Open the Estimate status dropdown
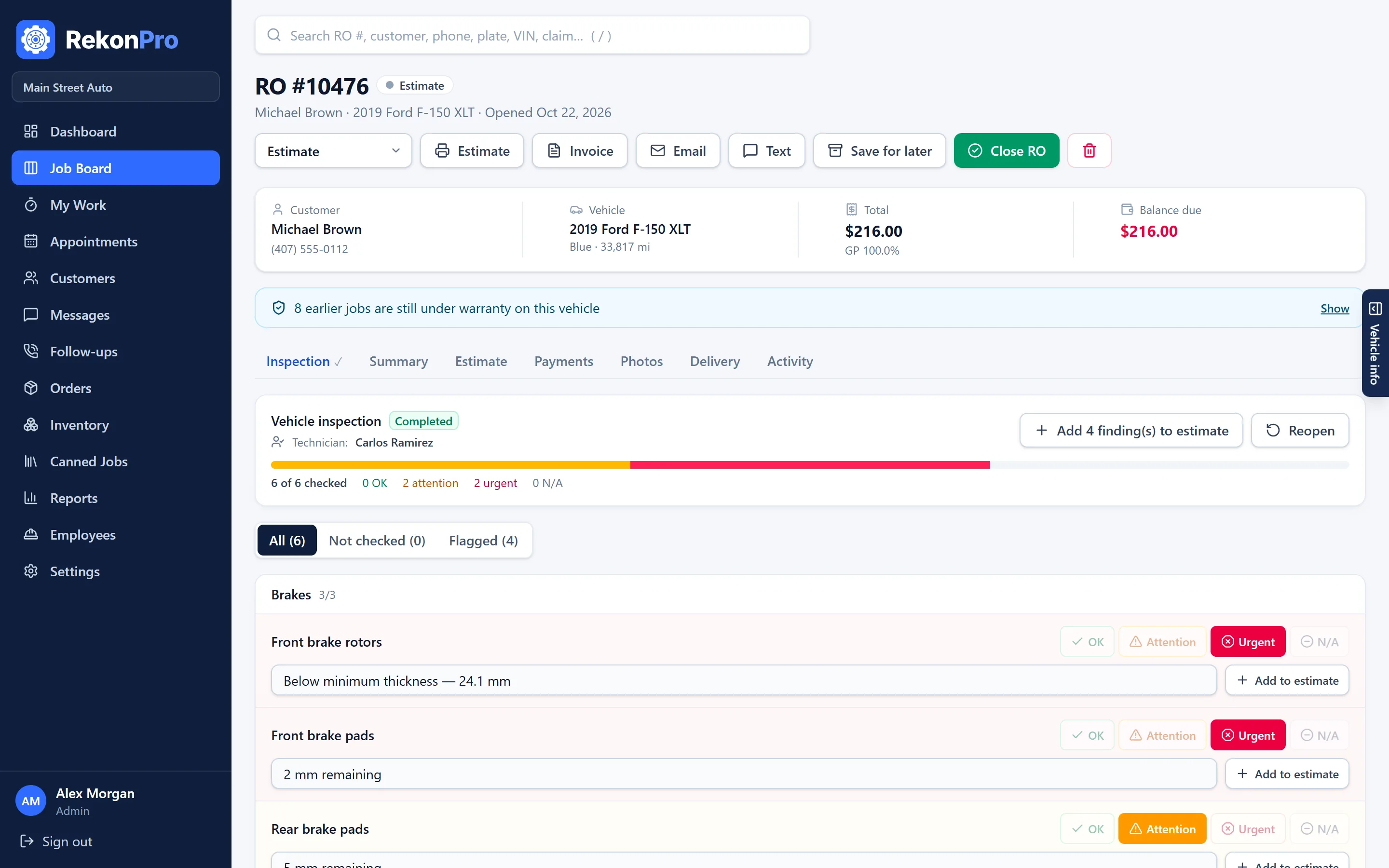The width and height of the screenshot is (1389, 868). [333, 151]
